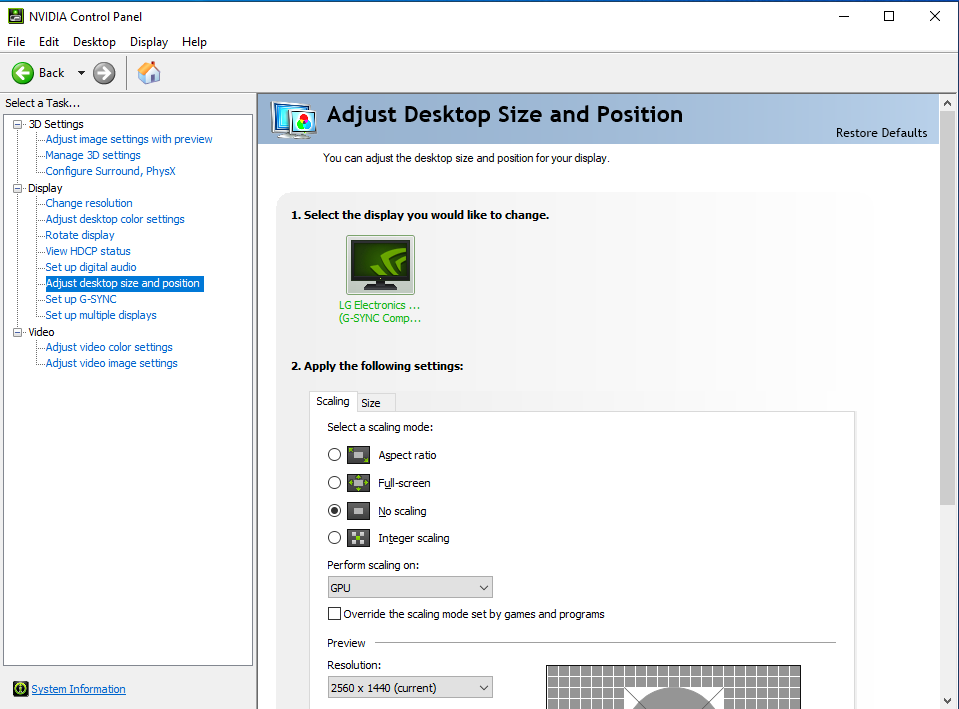
Task: Open the Back history dropdown arrow
Action: pyautogui.click(x=82, y=73)
